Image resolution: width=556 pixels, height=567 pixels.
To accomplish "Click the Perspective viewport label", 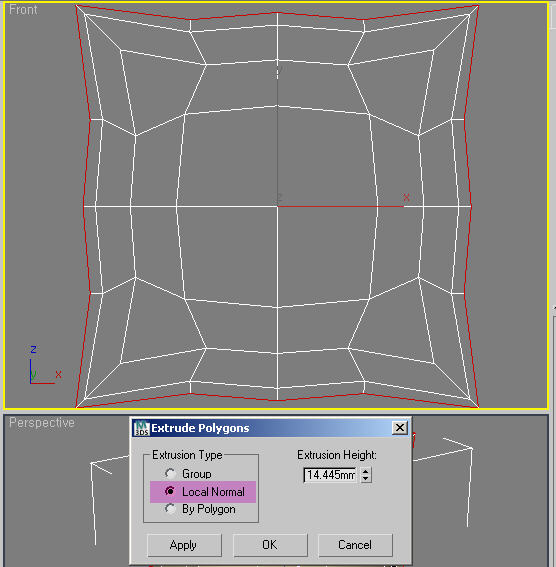I will click(x=42, y=423).
